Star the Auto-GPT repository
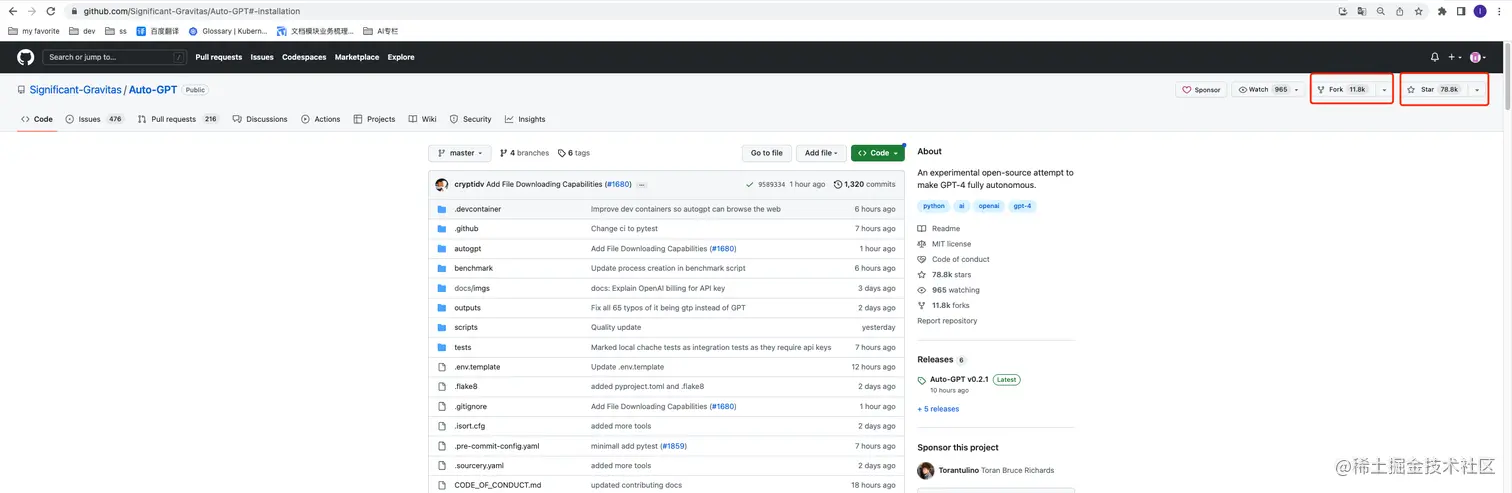This screenshot has width=1512, height=493. point(1433,90)
